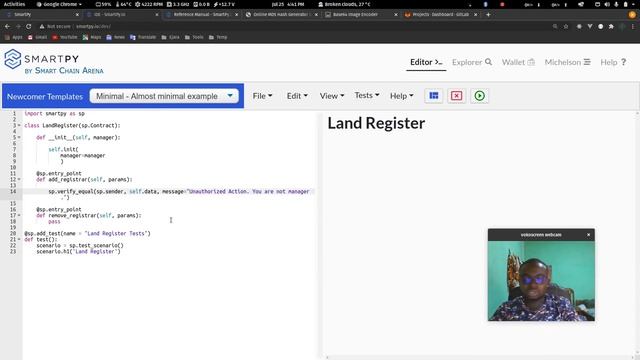Click the webcam preview video

pos(541,281)
